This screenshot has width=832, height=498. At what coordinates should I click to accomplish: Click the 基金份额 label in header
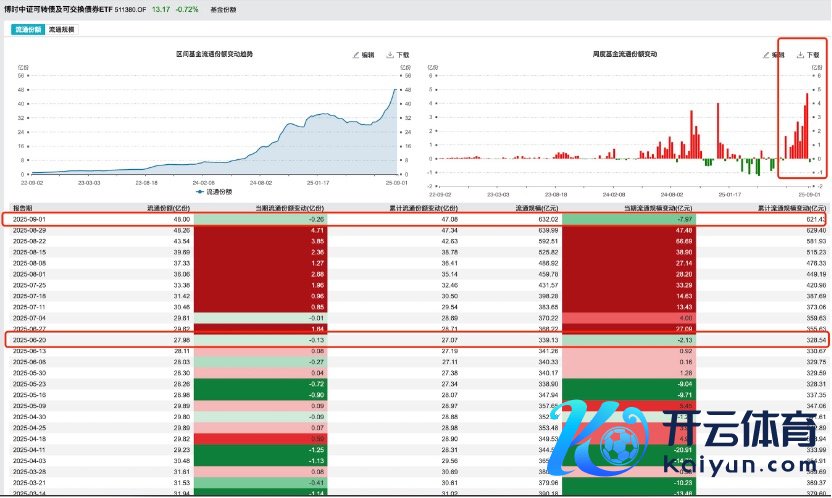pos(225,9)
